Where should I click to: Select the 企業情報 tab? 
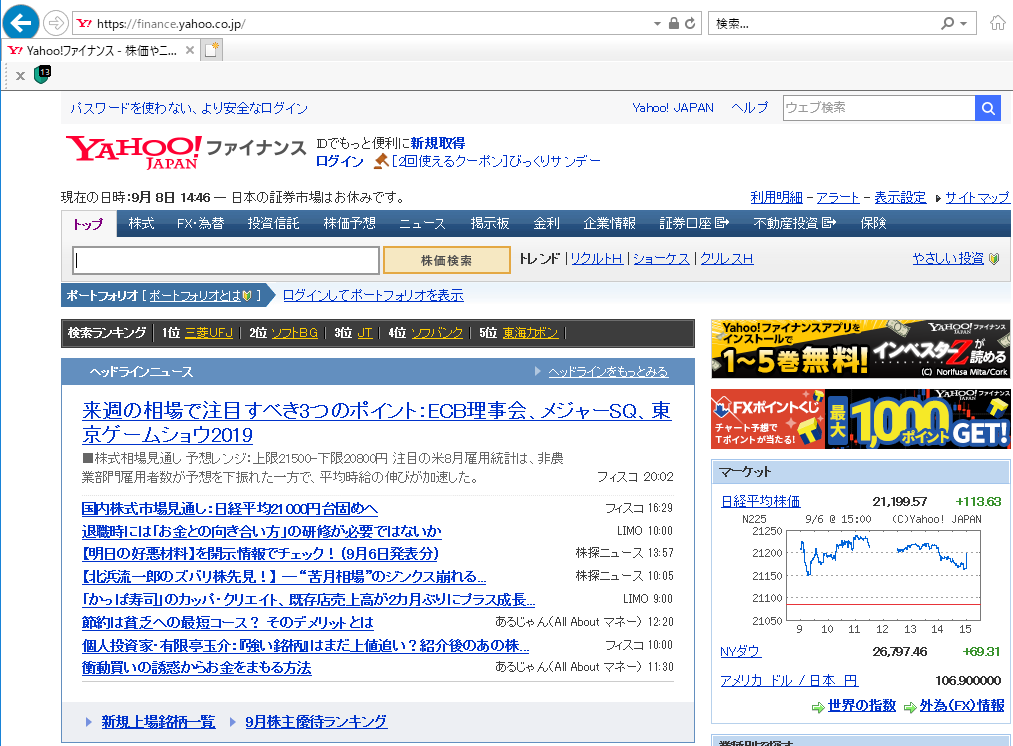[609, 223]
